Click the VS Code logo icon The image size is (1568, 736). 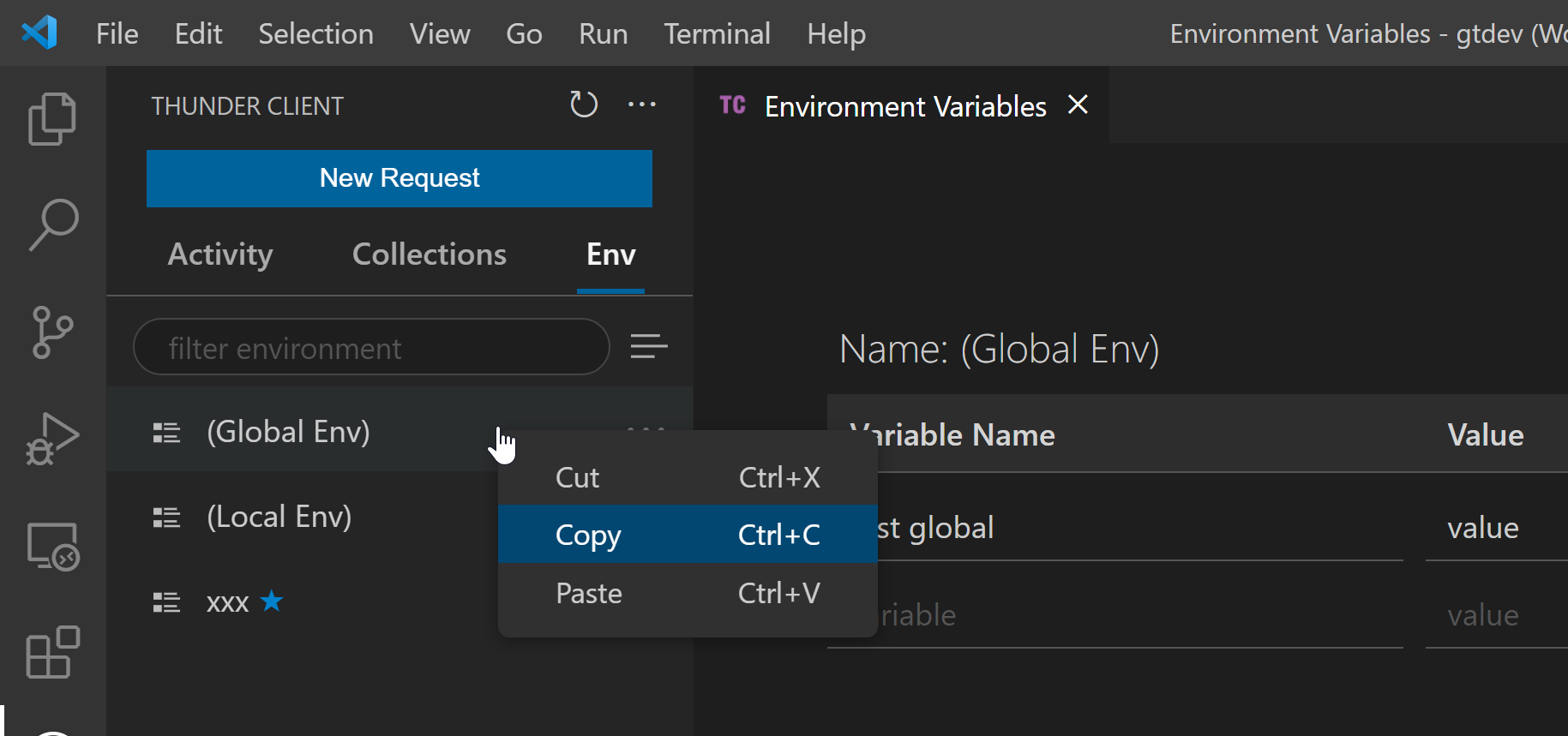pos(39,33)
